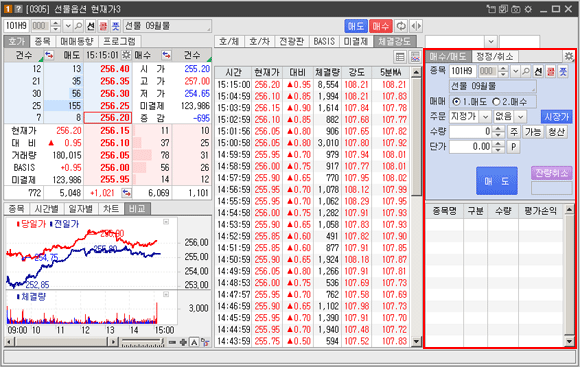Click the 단가 price stepper arrows

tap(498, 147)
